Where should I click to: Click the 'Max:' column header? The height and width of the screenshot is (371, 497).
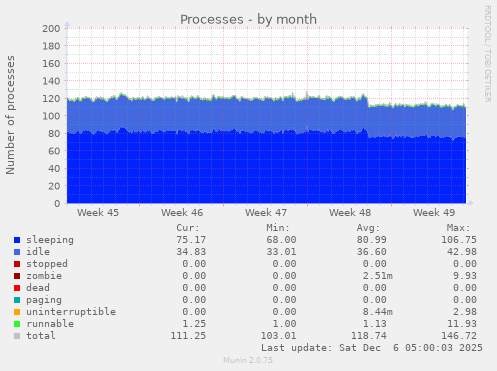click(x=459, y=228)
